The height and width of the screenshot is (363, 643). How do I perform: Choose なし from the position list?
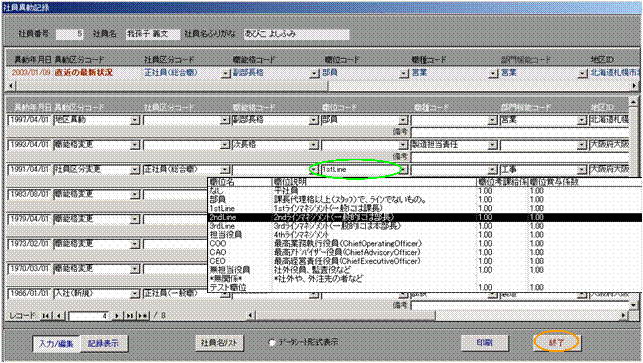click(424, 191)
